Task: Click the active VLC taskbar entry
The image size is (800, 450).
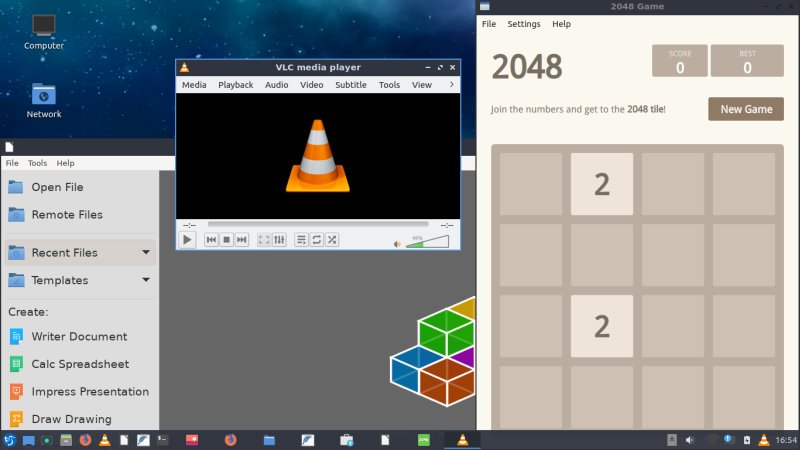Action: pos(462,440)
